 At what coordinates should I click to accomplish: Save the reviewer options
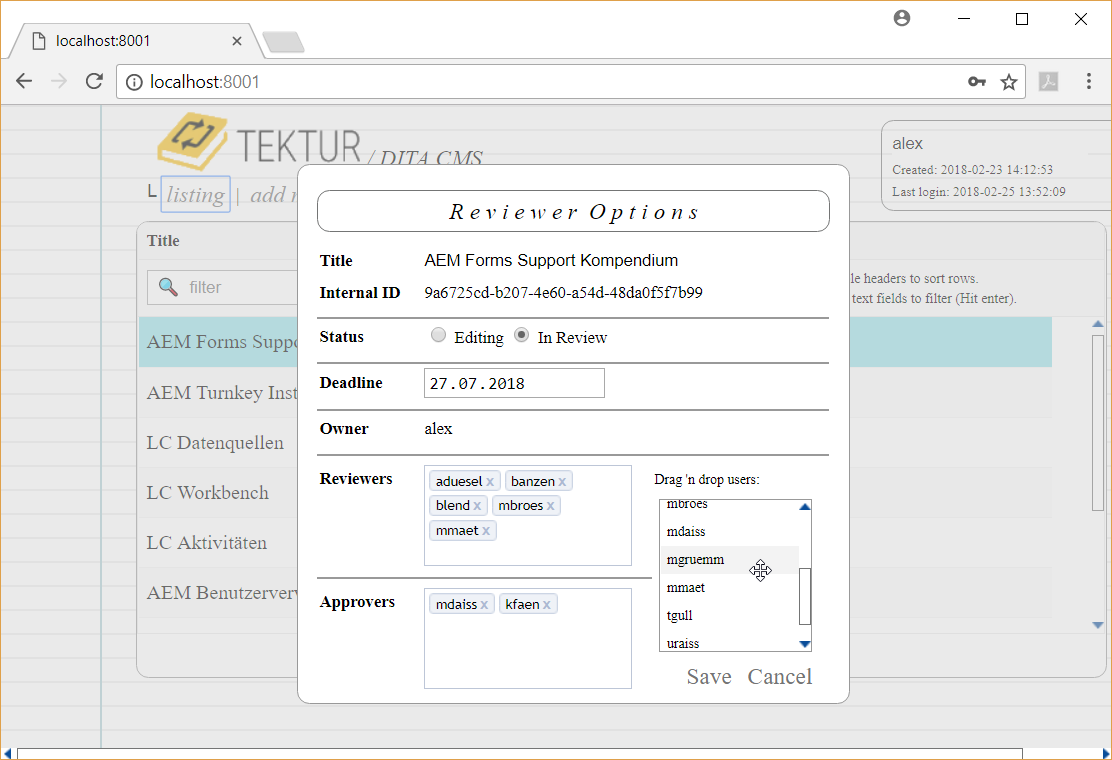tap(709, 677)
